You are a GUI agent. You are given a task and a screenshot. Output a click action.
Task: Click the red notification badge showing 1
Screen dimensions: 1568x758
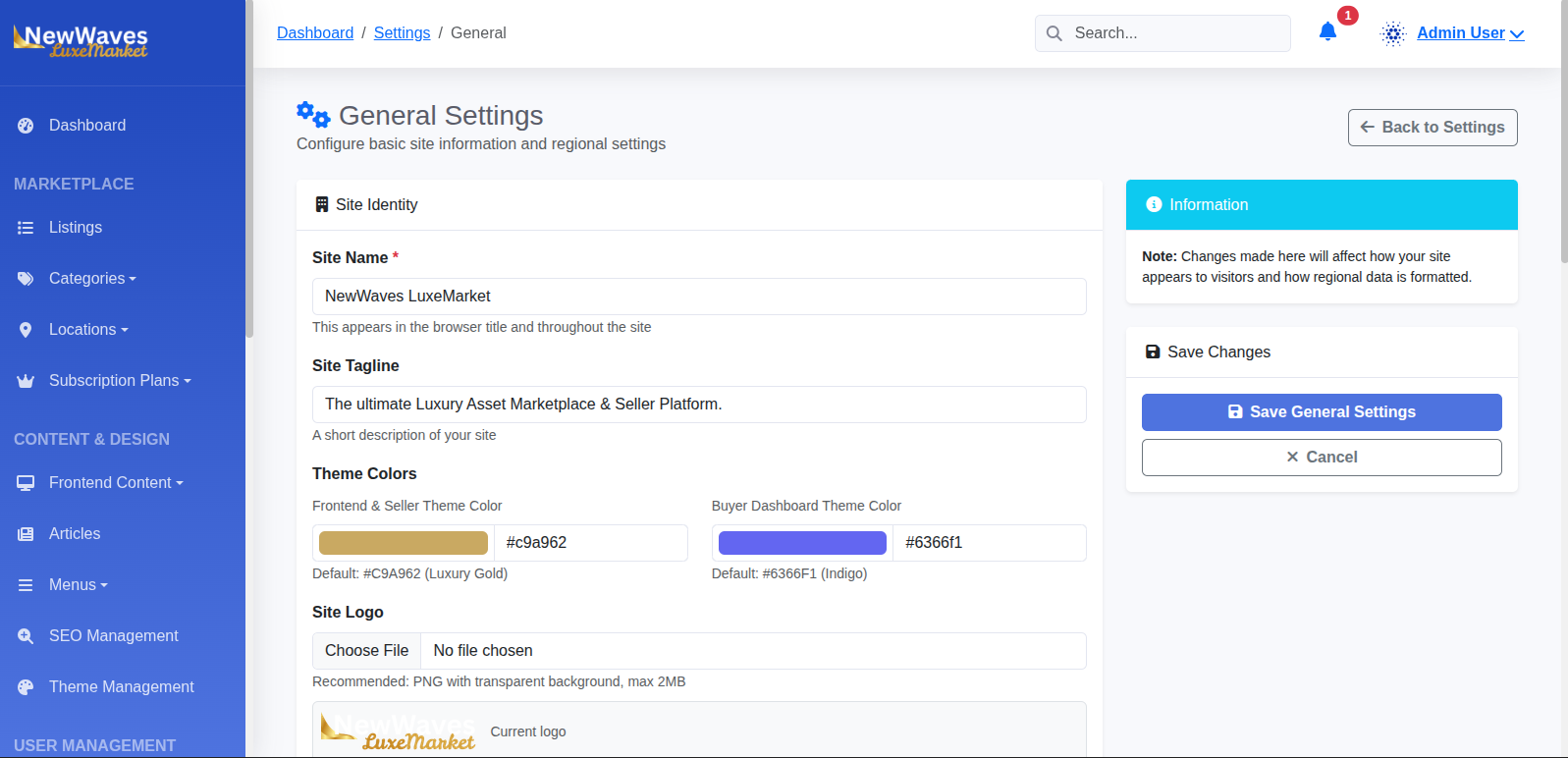pos(1348,16)
